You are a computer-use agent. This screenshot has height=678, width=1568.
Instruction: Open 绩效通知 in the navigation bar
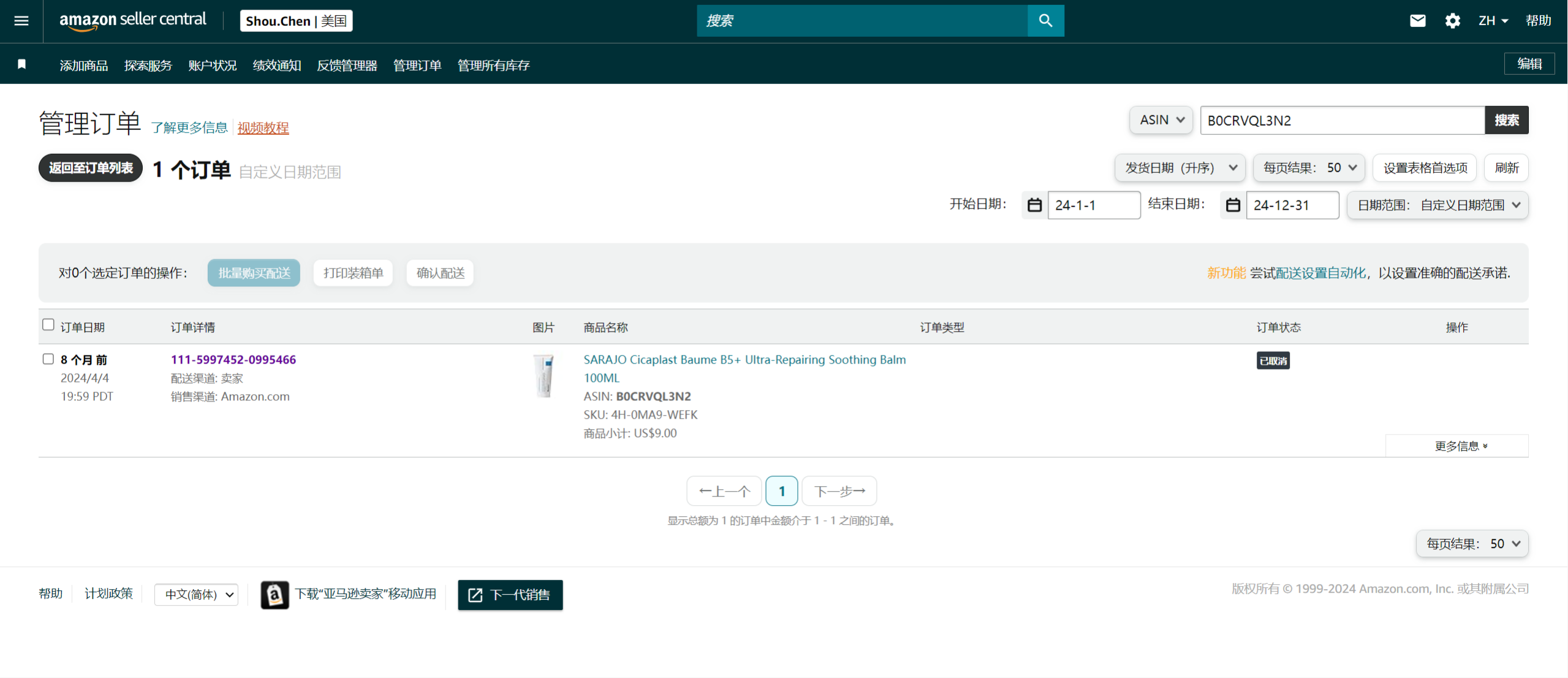click(x=277, y=66)
